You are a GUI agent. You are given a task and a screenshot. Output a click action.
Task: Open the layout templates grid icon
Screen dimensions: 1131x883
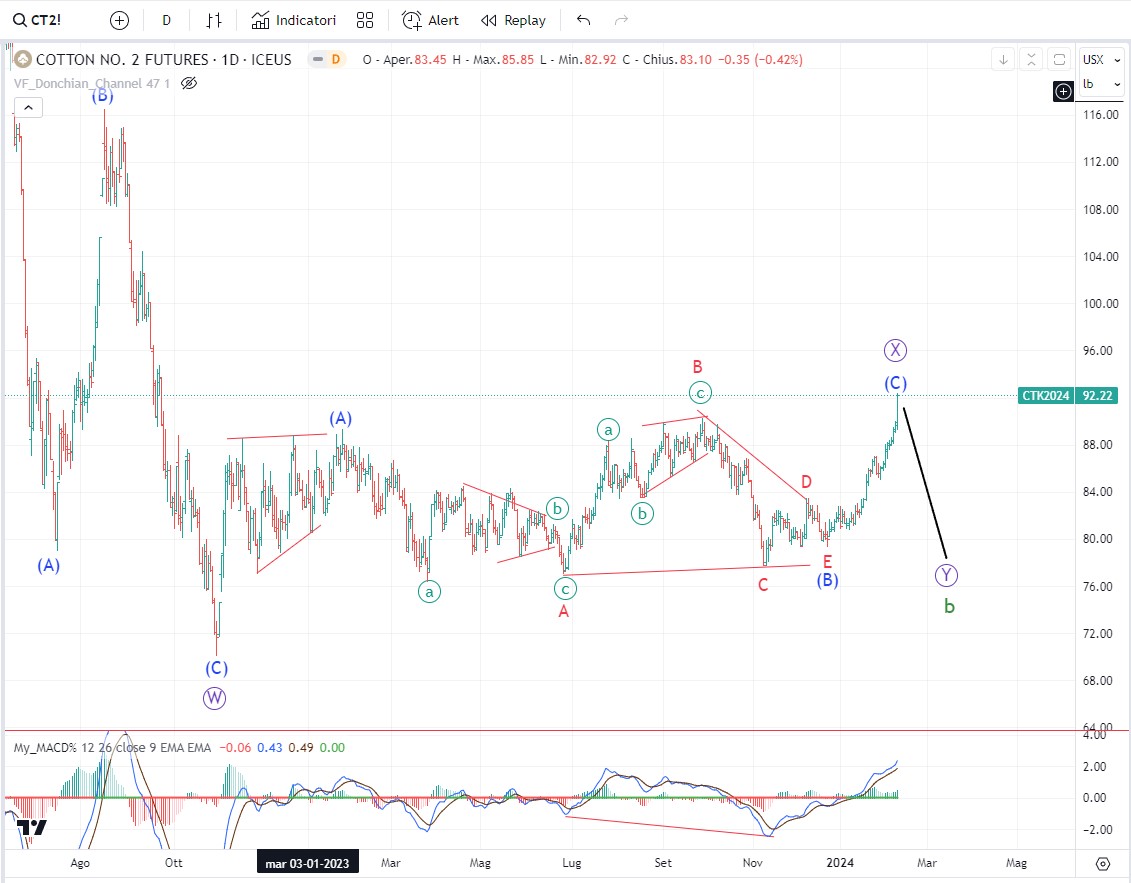point(365,20)
